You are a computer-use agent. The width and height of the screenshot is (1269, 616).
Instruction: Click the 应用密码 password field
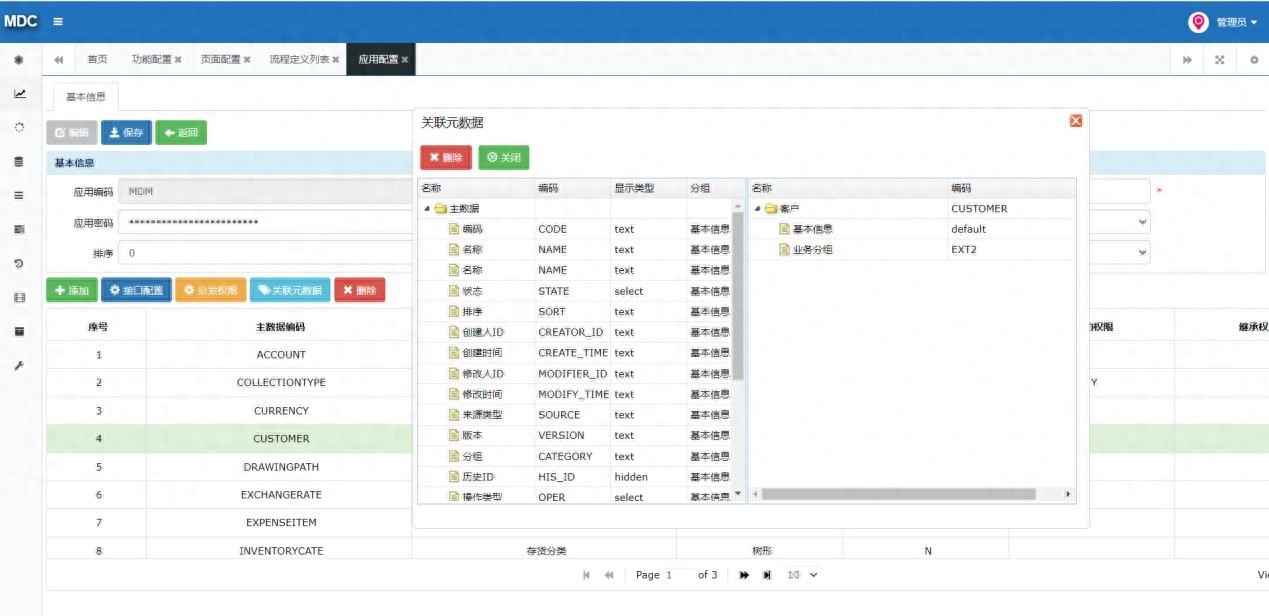pos(264,222)
